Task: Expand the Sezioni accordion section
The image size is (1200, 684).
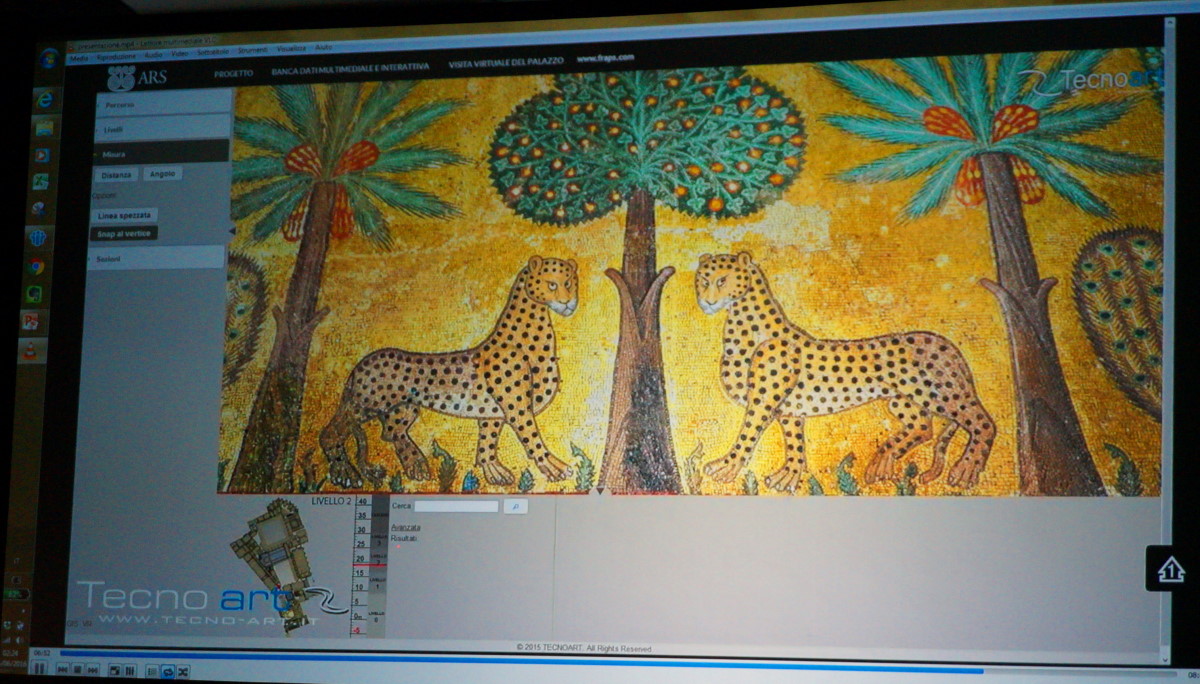Action: pyautogui.click(x=158, y=259)
